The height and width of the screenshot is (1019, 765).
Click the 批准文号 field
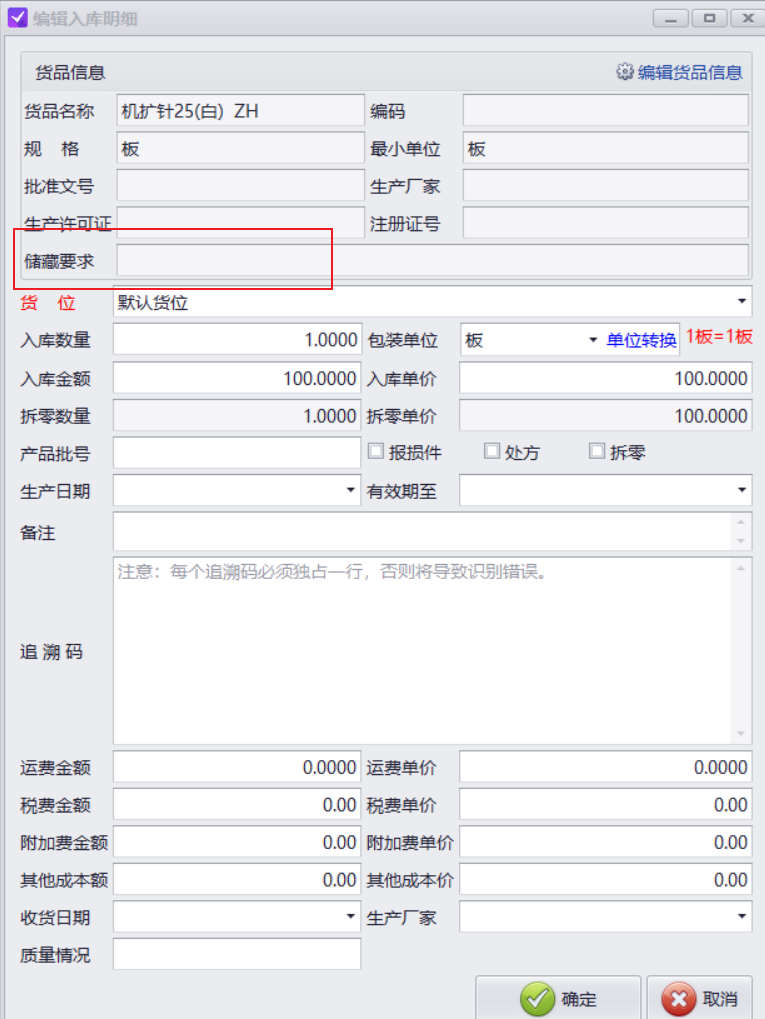(x=240, y=186)
